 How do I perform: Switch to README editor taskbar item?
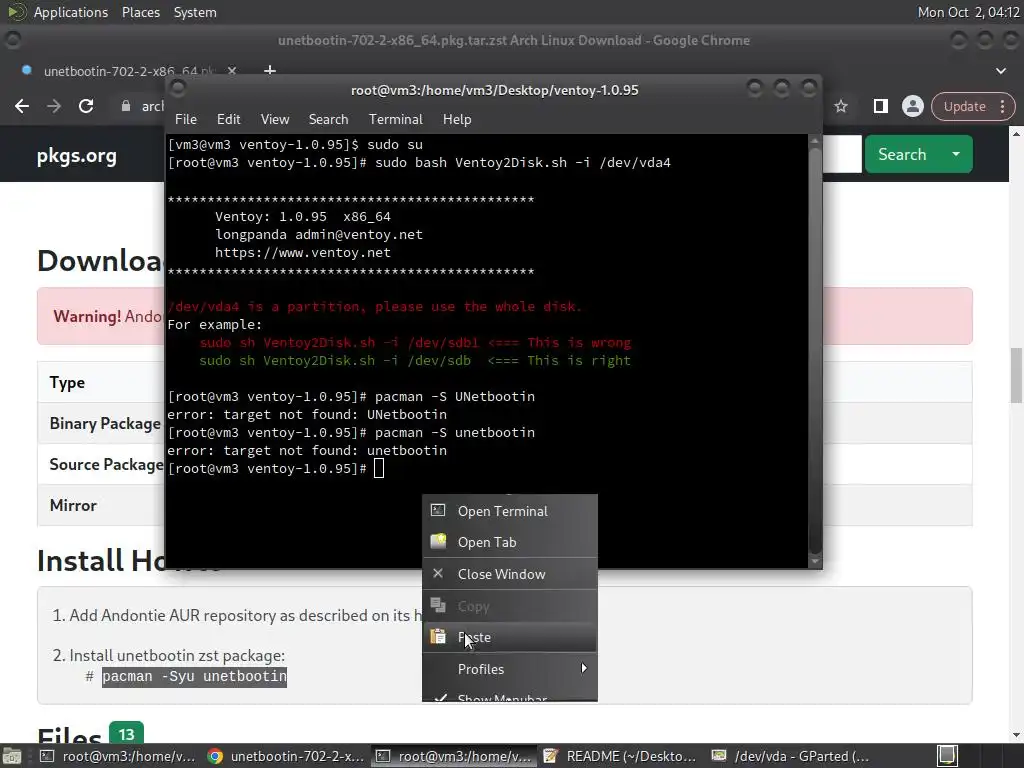click(620, 756)
